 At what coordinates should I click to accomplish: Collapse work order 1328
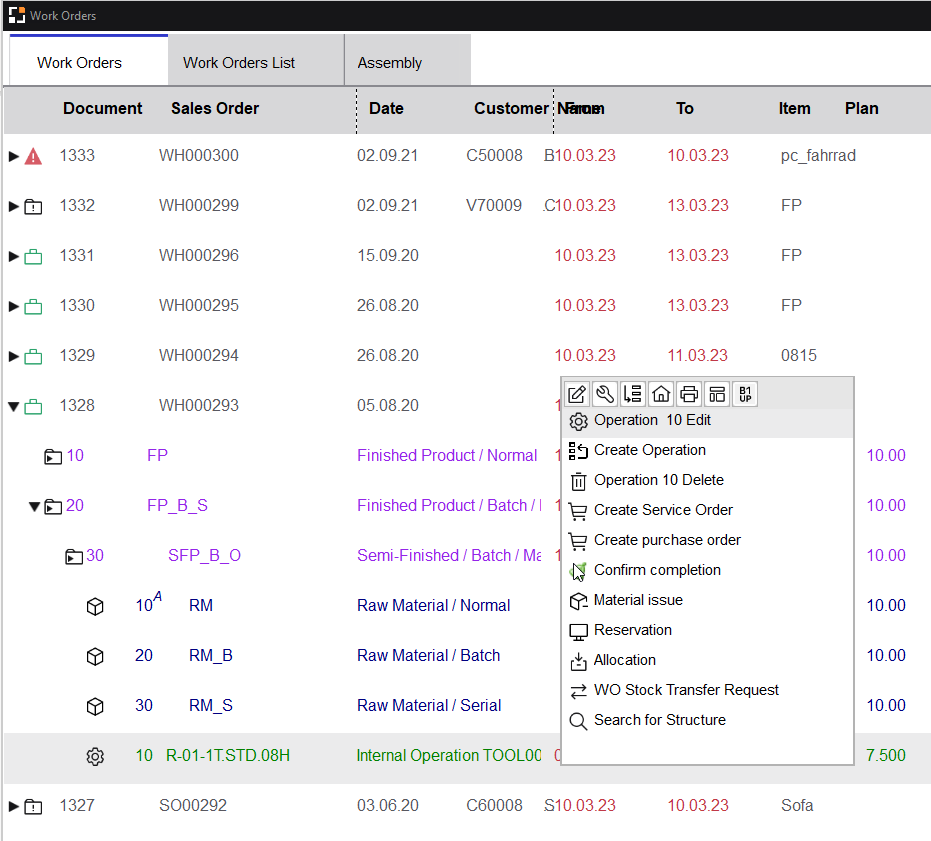pyautogui.click(x=14, y=406)
